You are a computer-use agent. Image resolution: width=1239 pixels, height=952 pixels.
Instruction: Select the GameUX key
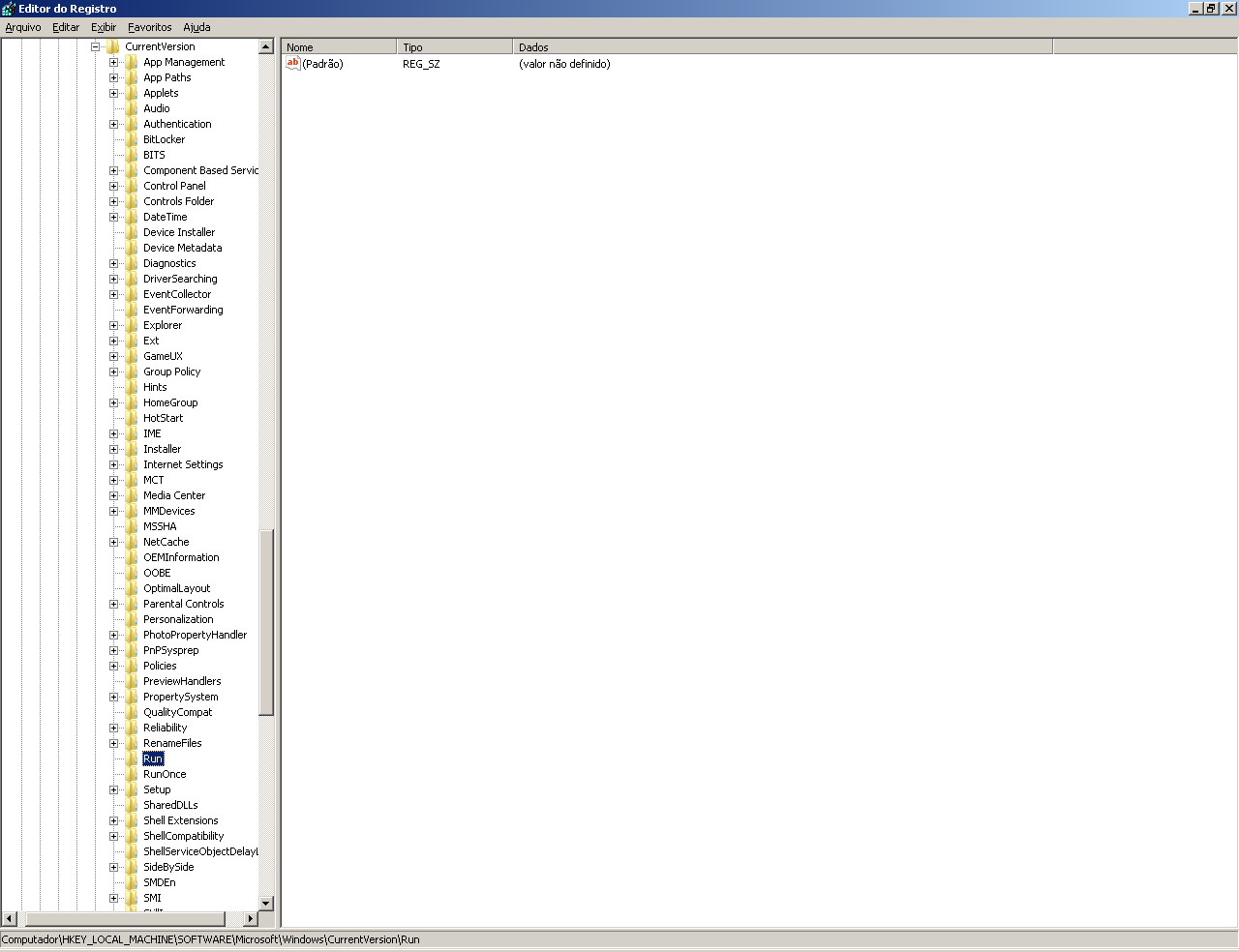coord(163,356)
